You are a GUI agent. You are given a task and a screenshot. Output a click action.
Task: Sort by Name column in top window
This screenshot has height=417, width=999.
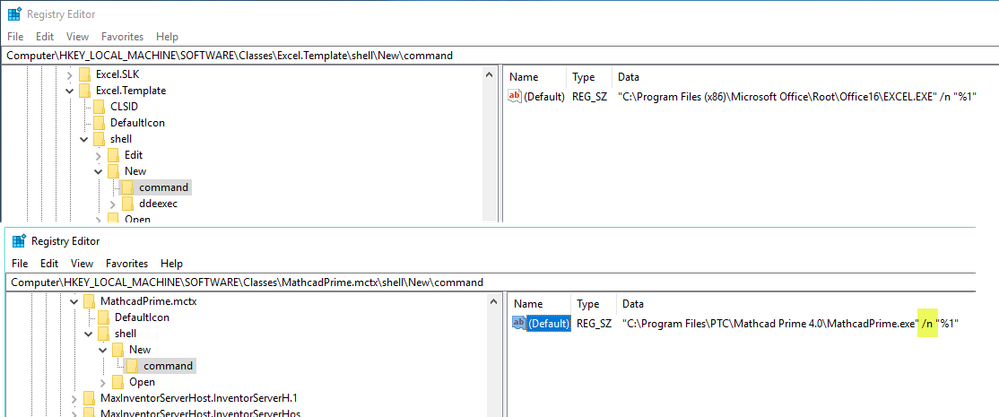[x=524, y=77]
